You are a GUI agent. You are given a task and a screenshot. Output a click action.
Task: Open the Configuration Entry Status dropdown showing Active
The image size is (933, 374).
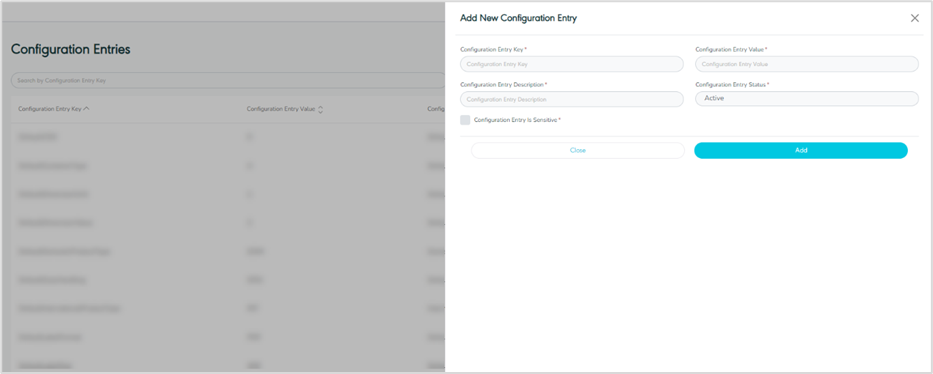[x=807, y=99]
